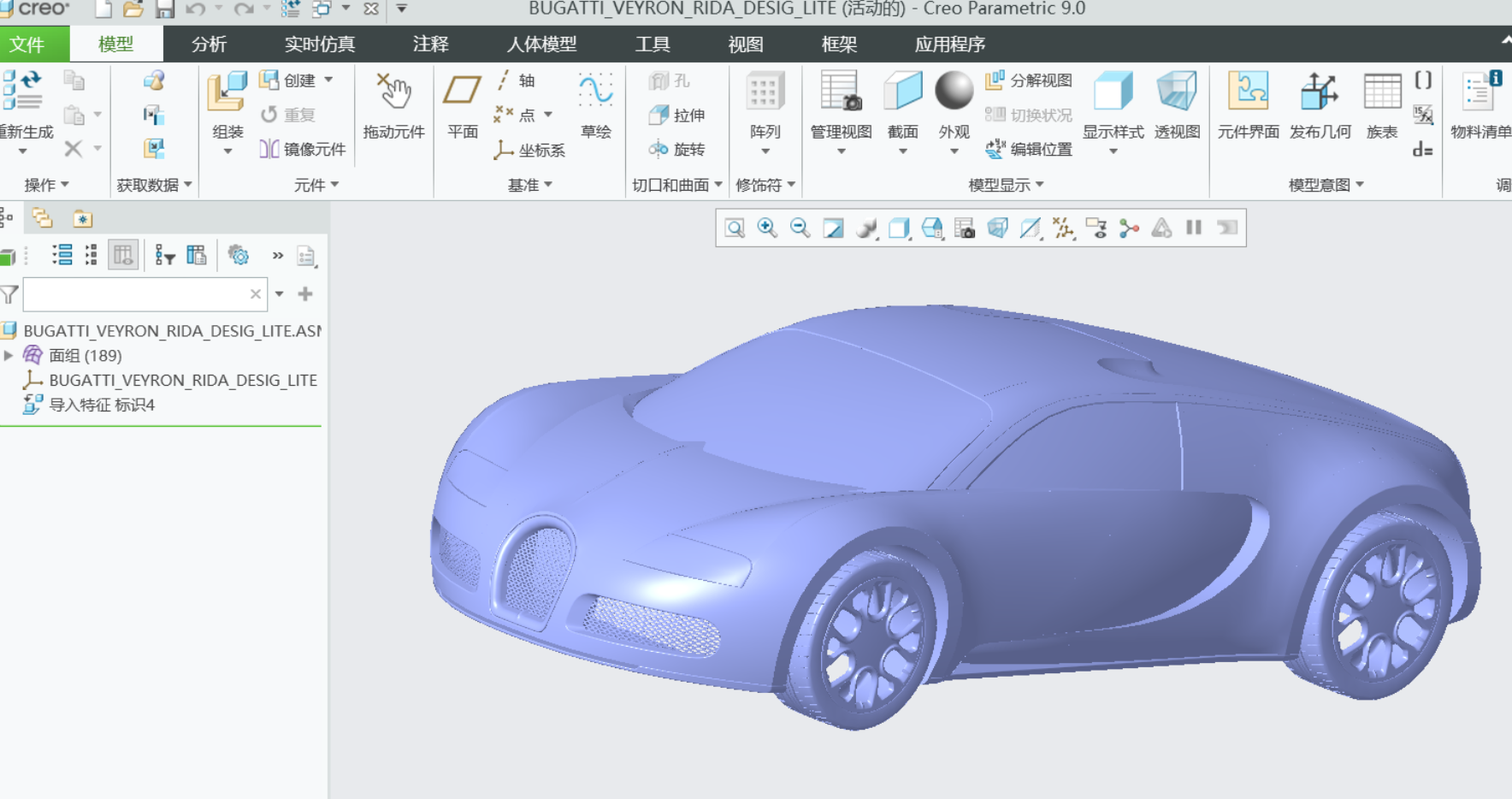Switch to the 工具 ribbon tab
Screen dimensions: 1512x799
click(x=653, y=44)
